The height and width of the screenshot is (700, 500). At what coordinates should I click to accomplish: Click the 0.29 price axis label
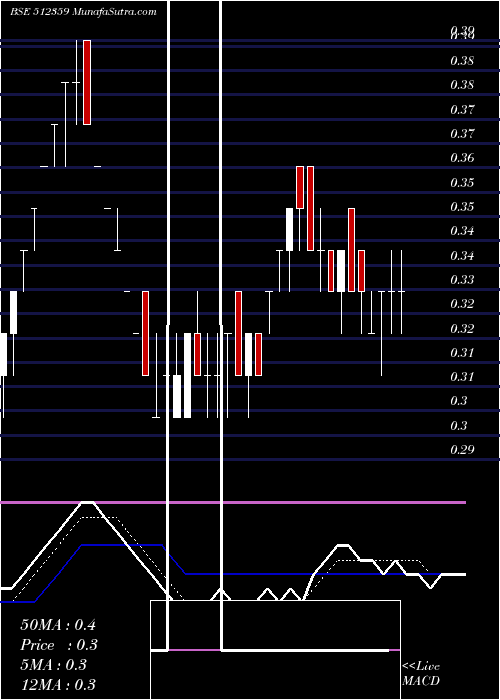click(x=462, y=450)
